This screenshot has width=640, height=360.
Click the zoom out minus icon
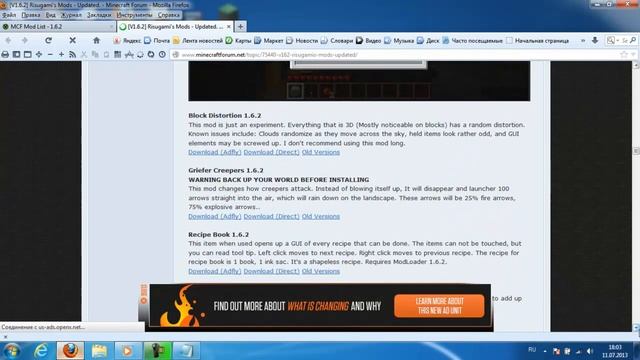(x=50, y=54)
